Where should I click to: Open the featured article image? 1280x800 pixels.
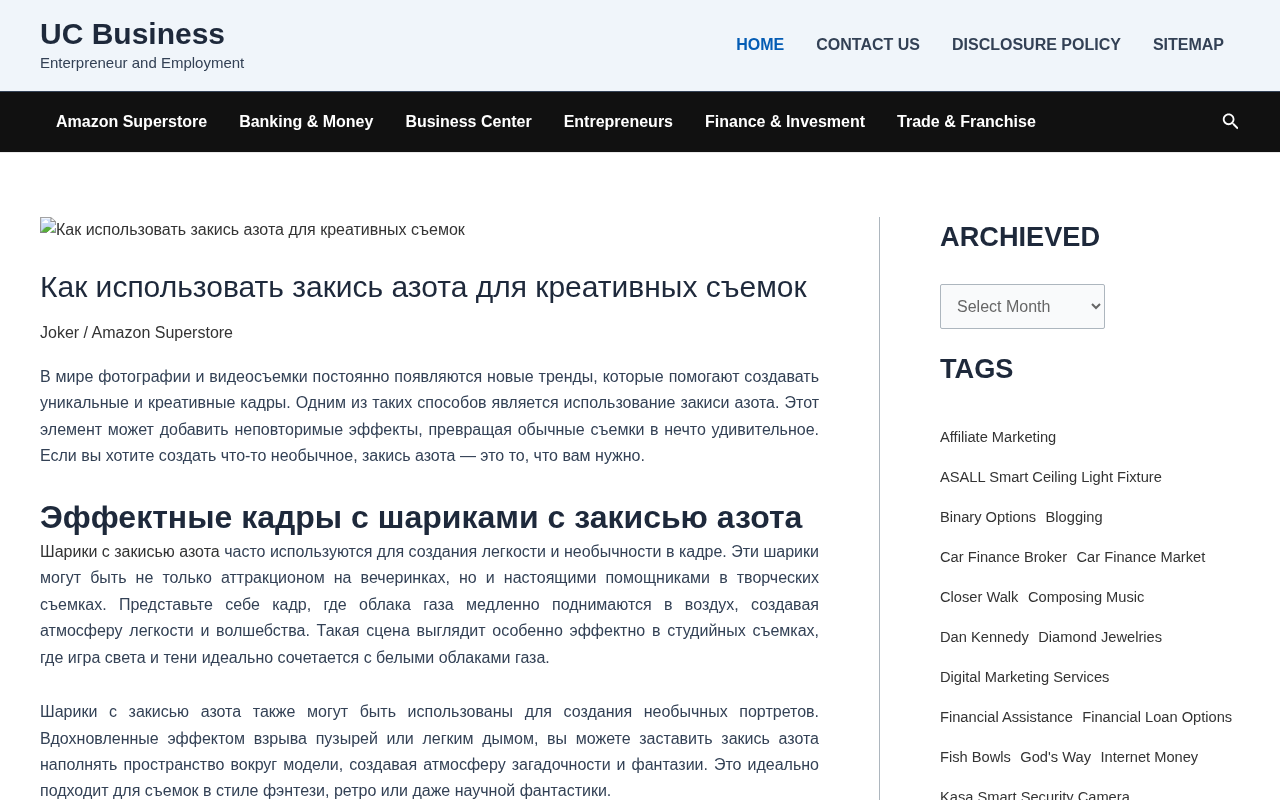pyautogui.click(x=252, y=229)
